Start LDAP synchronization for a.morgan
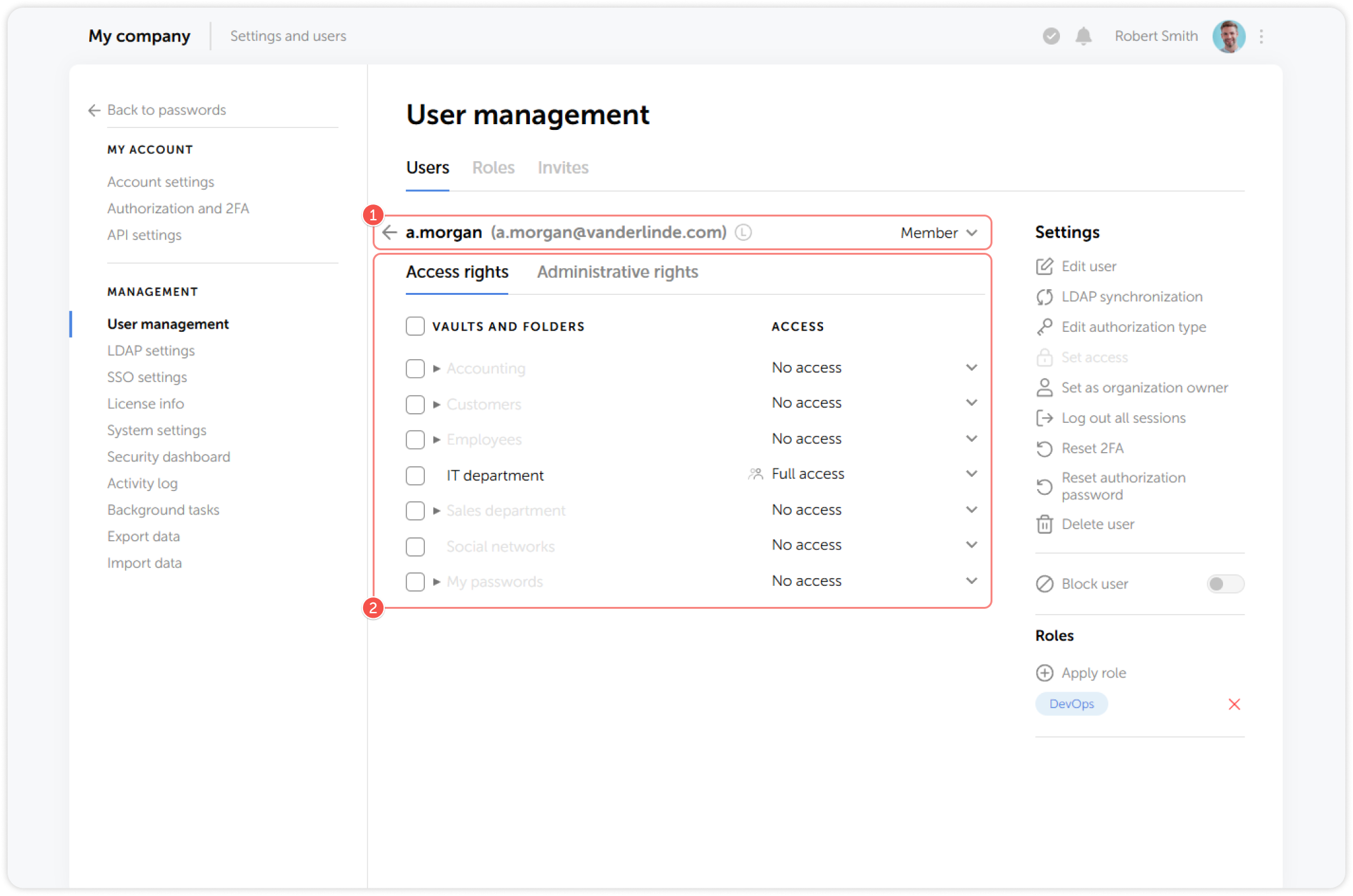The width and height of the screenshot is (1353, 896). point(1044,296)
